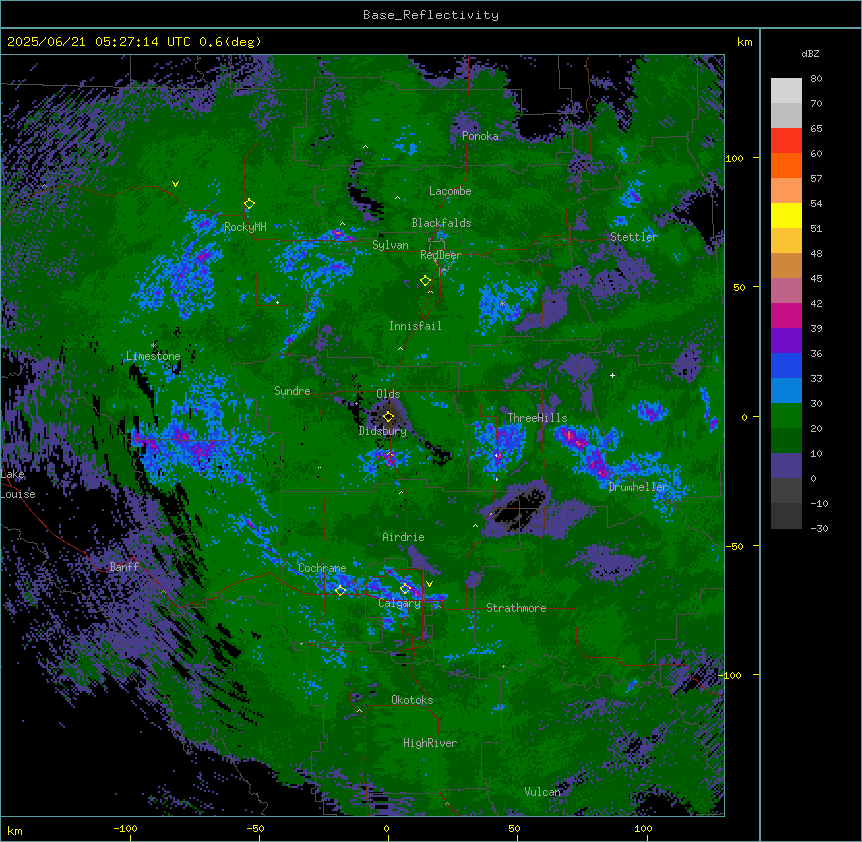Select the yellow diamond marker south of RedDeer
The image size is (862, 842).
point(425,281)
